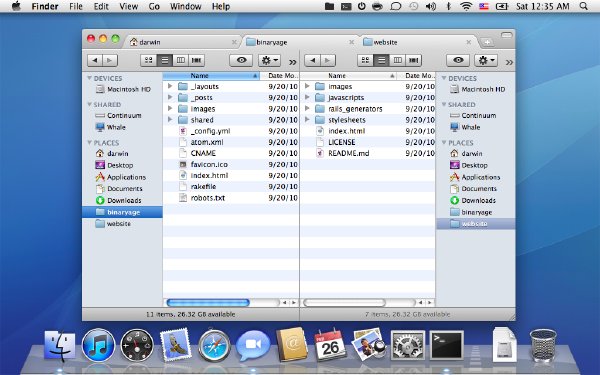Expand the stylesheets folder
Image resolution: width=600 pixels, height=375 pixels.
click(307, 119)
